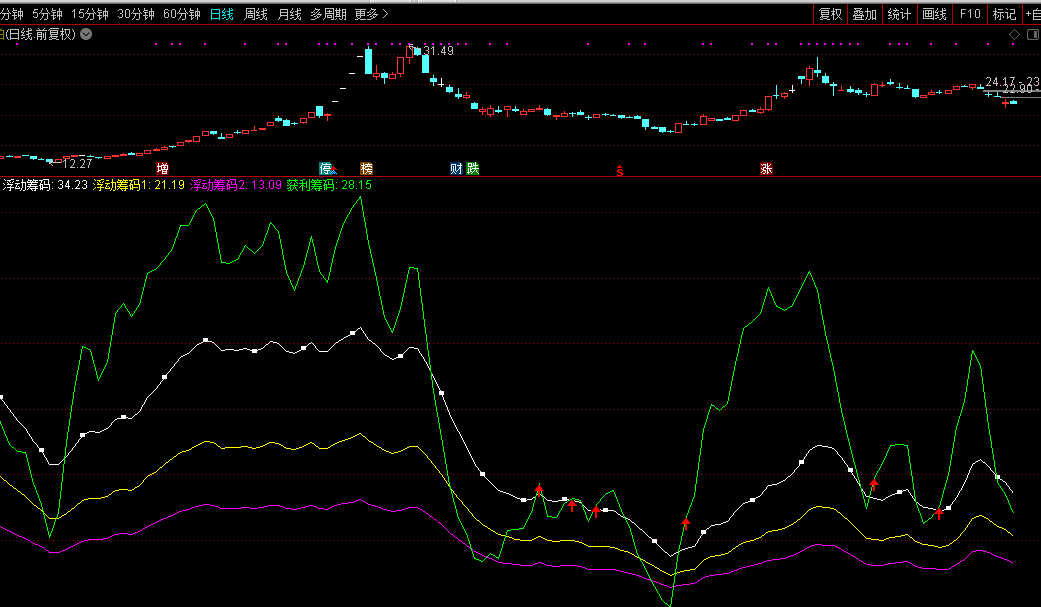Click the 增 event marker icon

coord(162,168)
